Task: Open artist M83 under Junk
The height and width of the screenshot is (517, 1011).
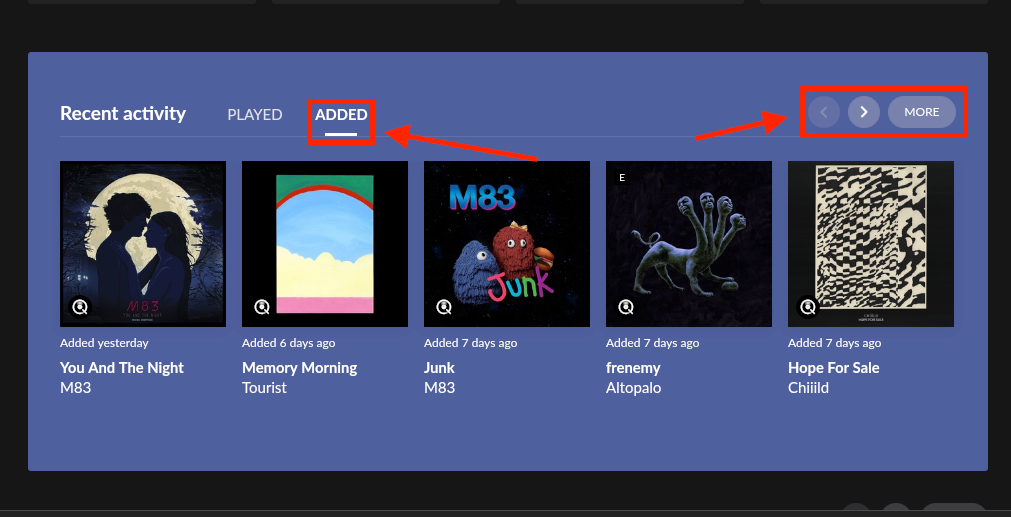Action: (x=439, y=388)
